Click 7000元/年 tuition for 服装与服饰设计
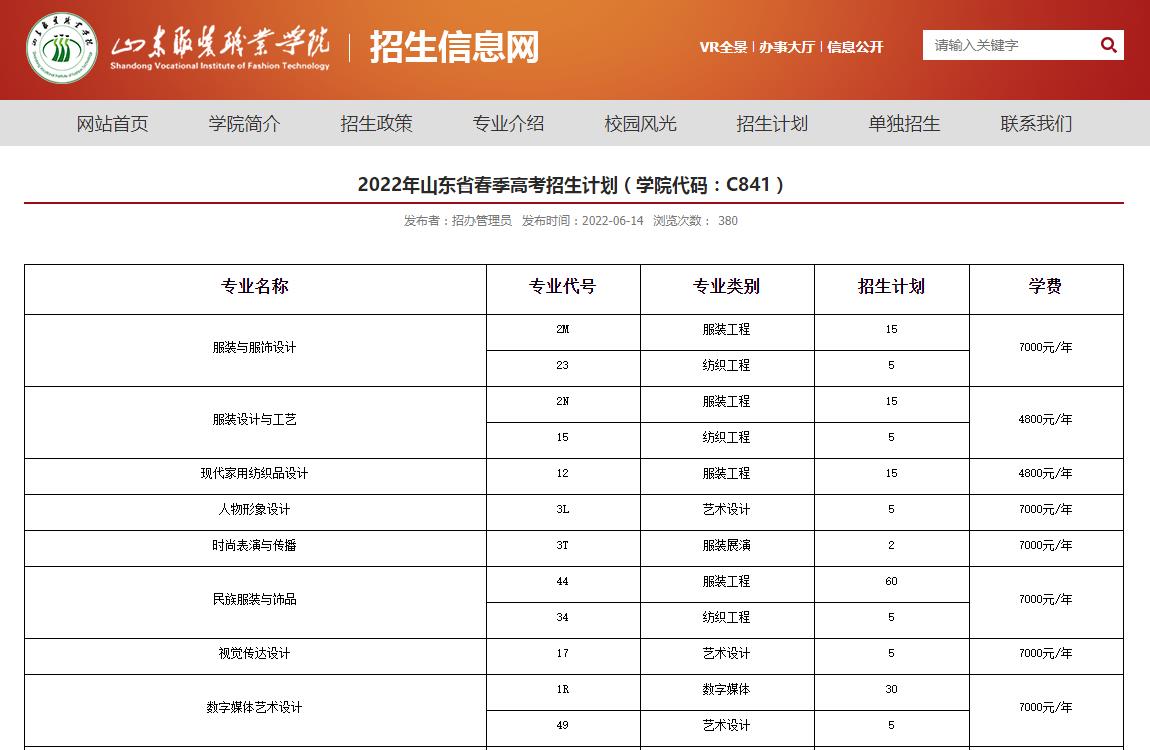Screen dimensions: 1150x750 (x=1045, y=348)
